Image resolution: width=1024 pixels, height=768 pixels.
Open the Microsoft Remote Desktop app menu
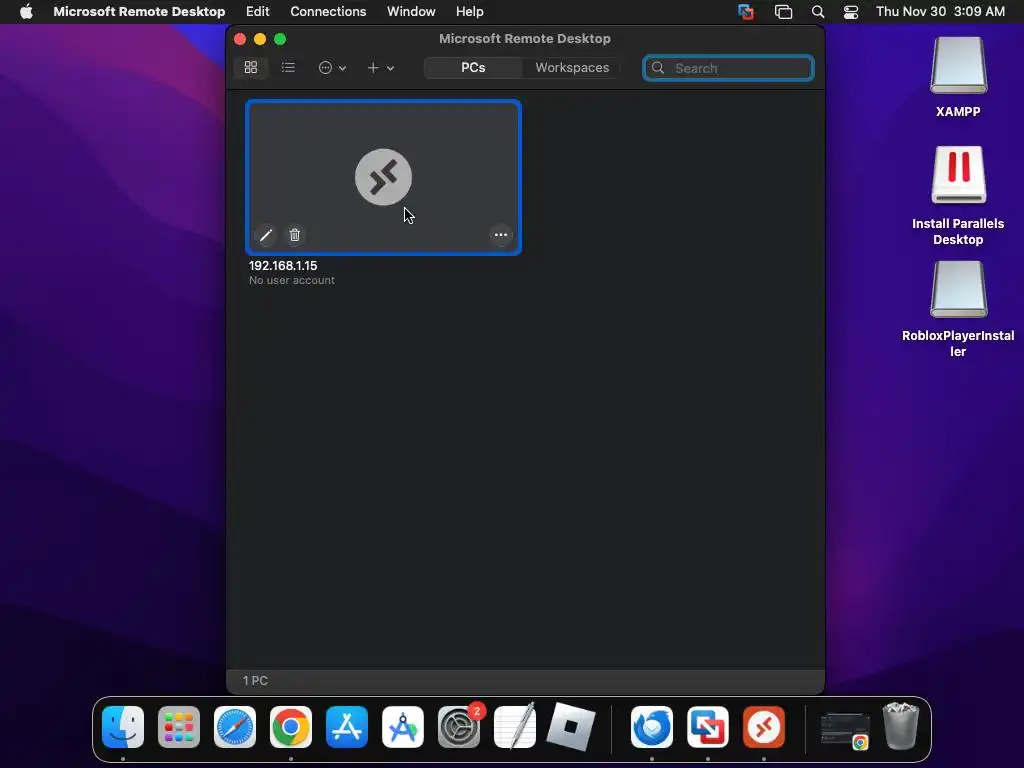139,11
